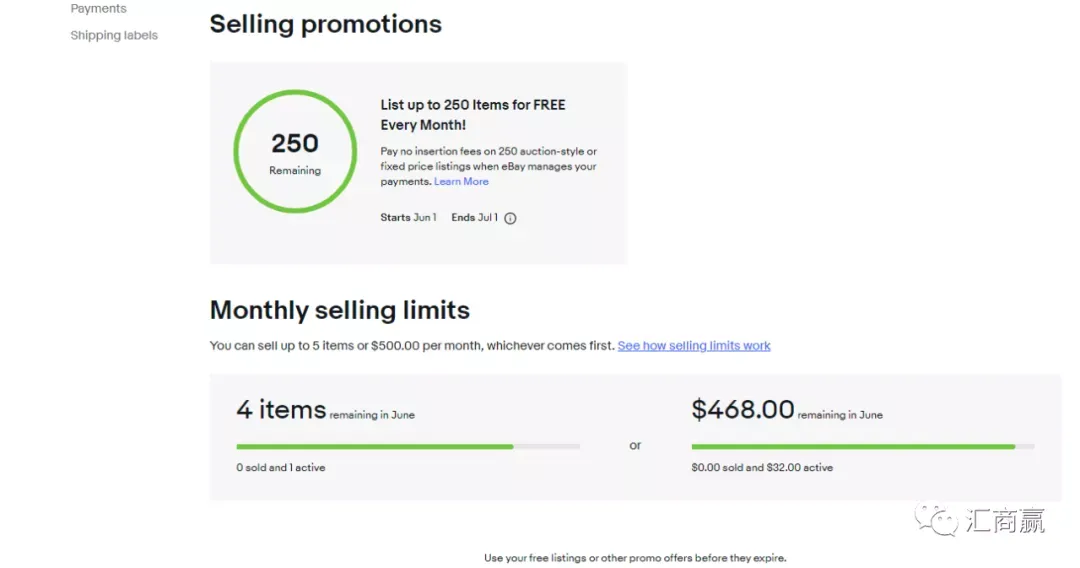1080x568 pixels.
Task: Click the Starts Jun 1 date text
Action: point(408,218)
